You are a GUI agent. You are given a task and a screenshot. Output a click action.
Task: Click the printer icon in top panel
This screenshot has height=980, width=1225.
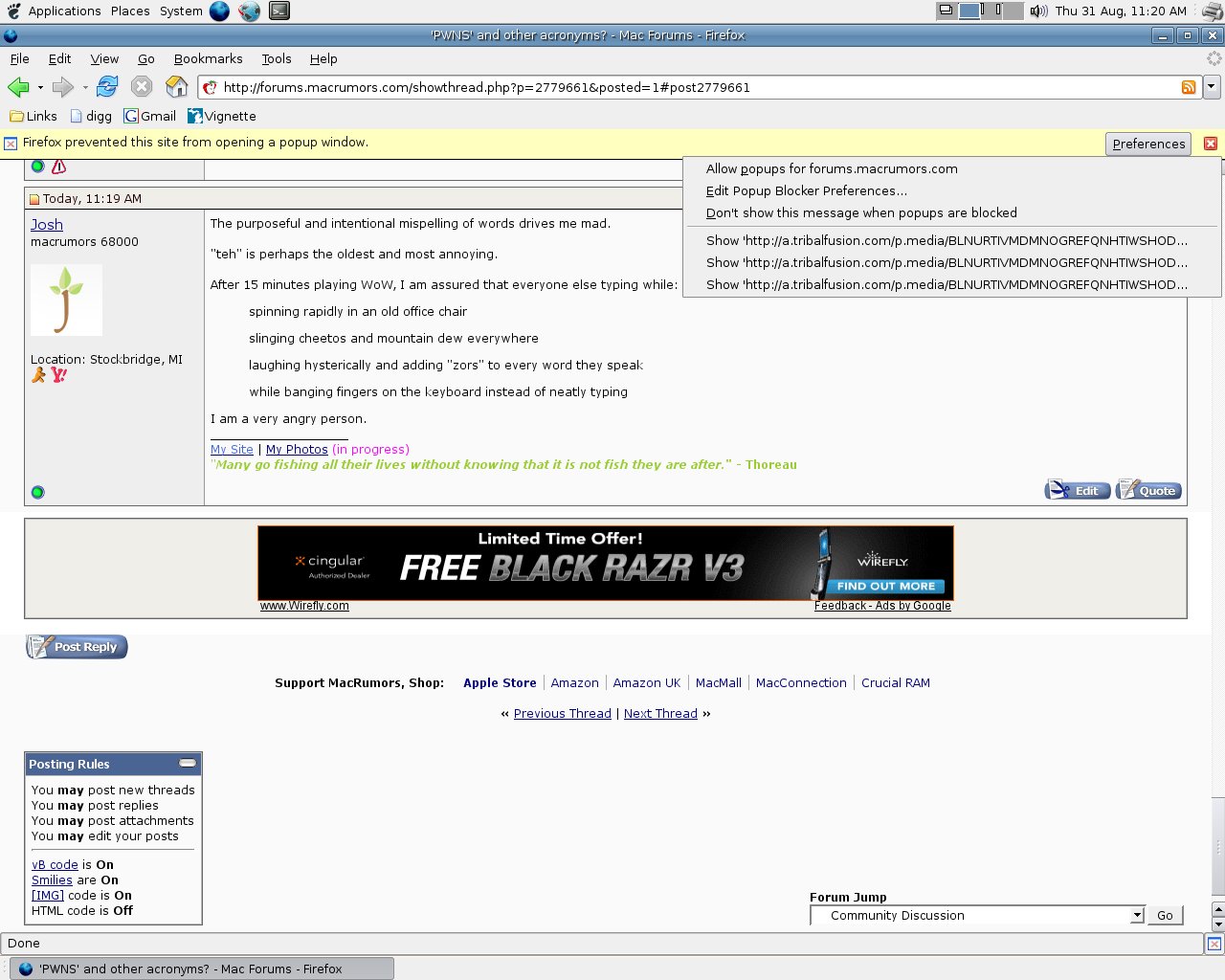[x=1212, y=11]
